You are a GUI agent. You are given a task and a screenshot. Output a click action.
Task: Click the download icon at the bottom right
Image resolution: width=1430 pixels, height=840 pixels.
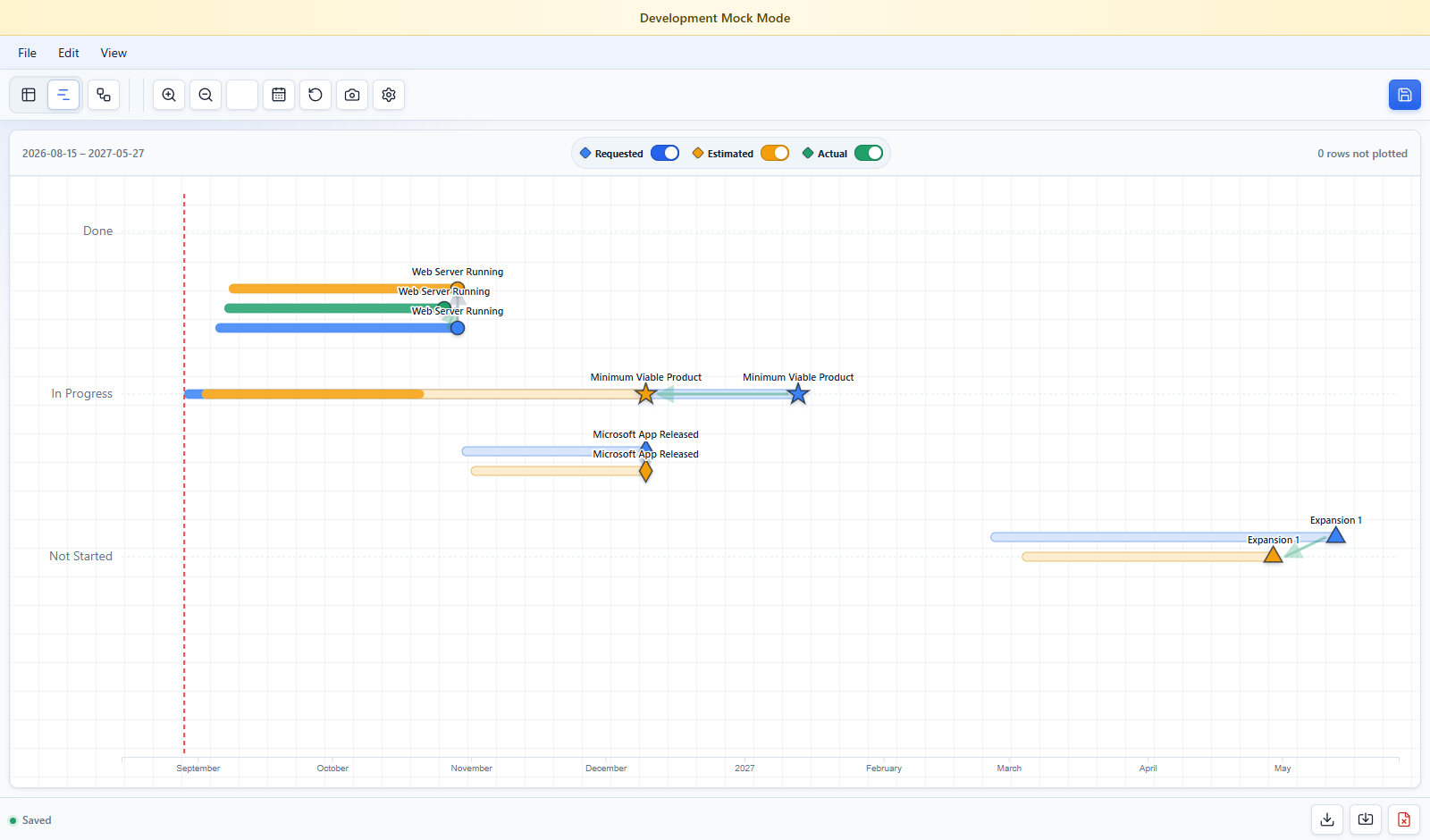pyautogui.click(x=1327, y=819)
